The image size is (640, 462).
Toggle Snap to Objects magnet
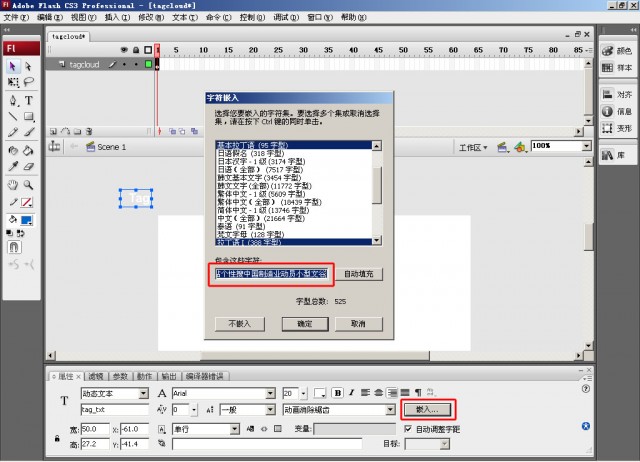click(x=14, y=247)
